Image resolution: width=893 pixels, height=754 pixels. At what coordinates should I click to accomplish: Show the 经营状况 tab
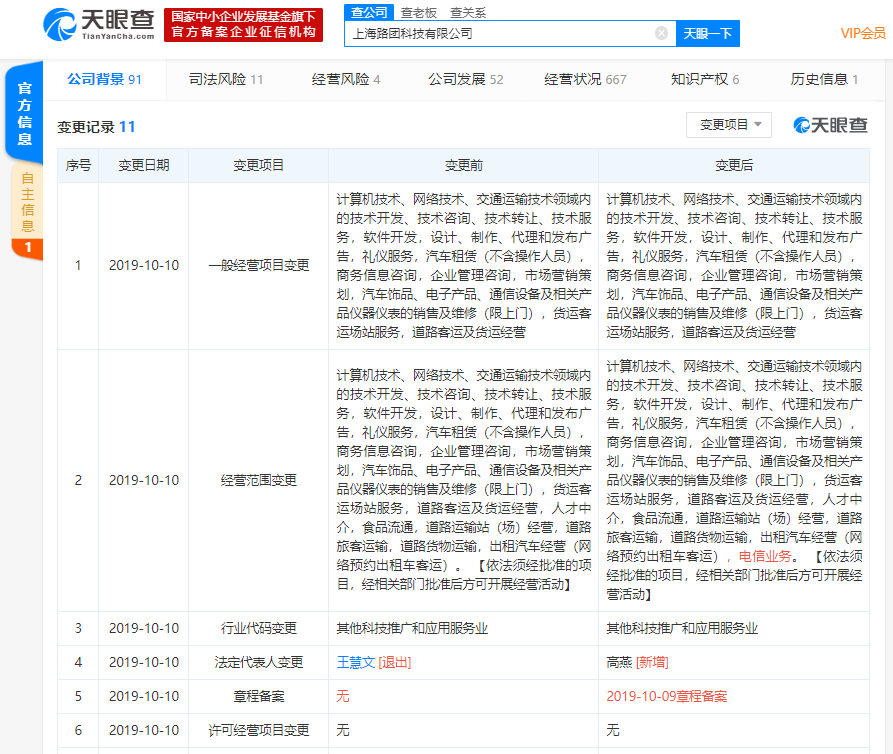point(585,79)
